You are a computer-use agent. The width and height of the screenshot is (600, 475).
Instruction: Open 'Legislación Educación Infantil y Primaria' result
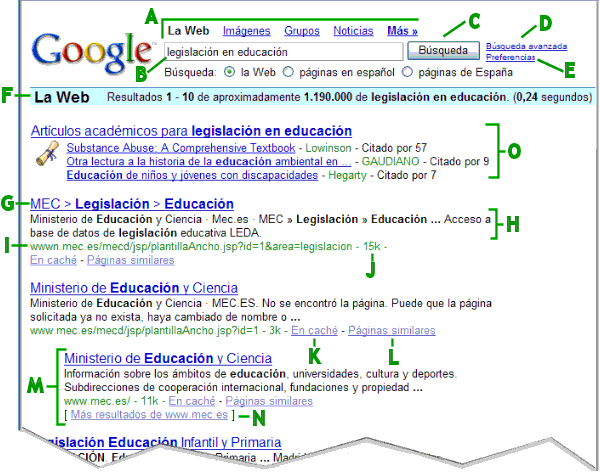pos(163,442)
